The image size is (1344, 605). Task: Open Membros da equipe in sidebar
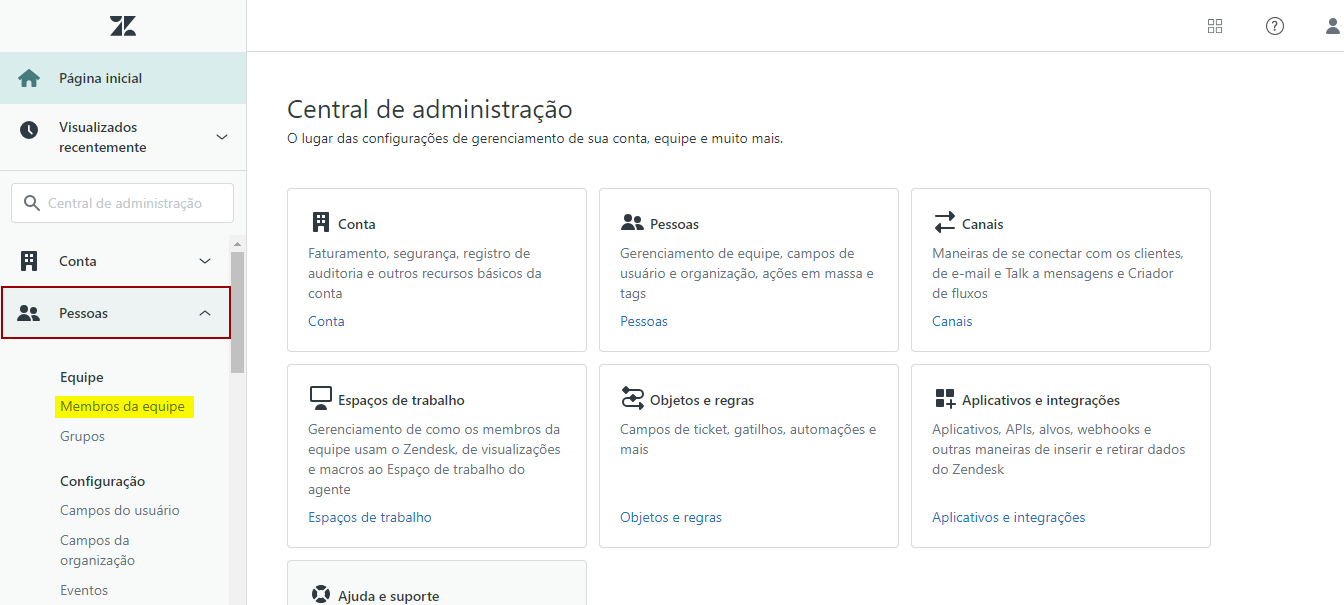pos(122,406)
